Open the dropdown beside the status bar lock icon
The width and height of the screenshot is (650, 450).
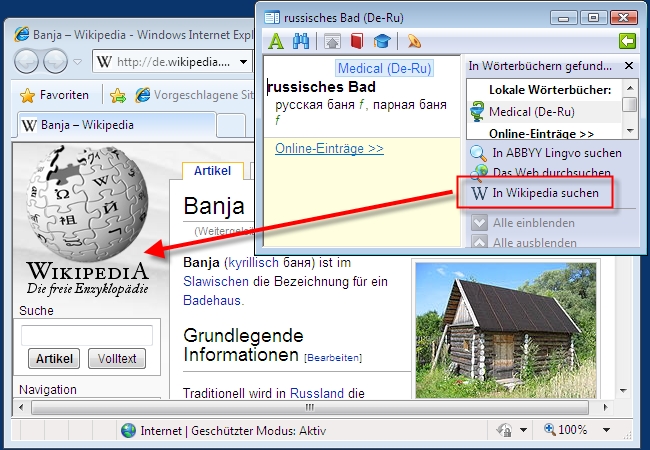pos(523,431)
